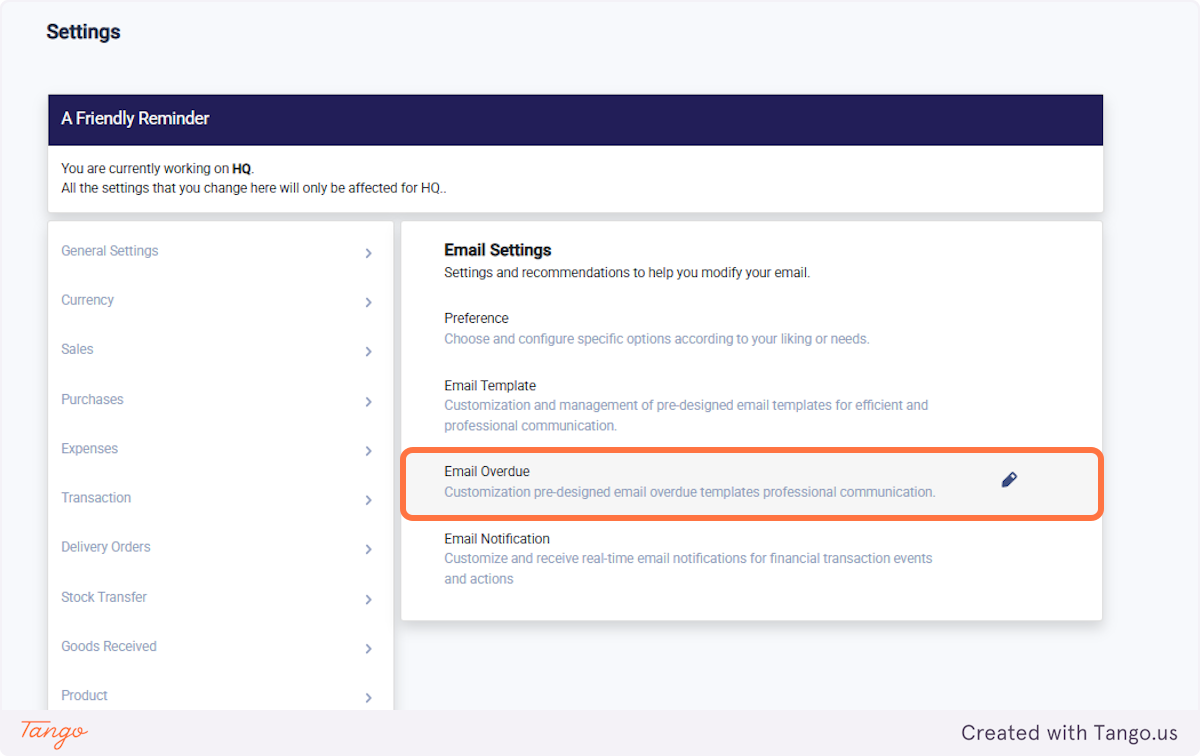Expand the Stock Transfer chevron arrow
The width and height of the screenshot is (1200, 756).
coord(368,599)
